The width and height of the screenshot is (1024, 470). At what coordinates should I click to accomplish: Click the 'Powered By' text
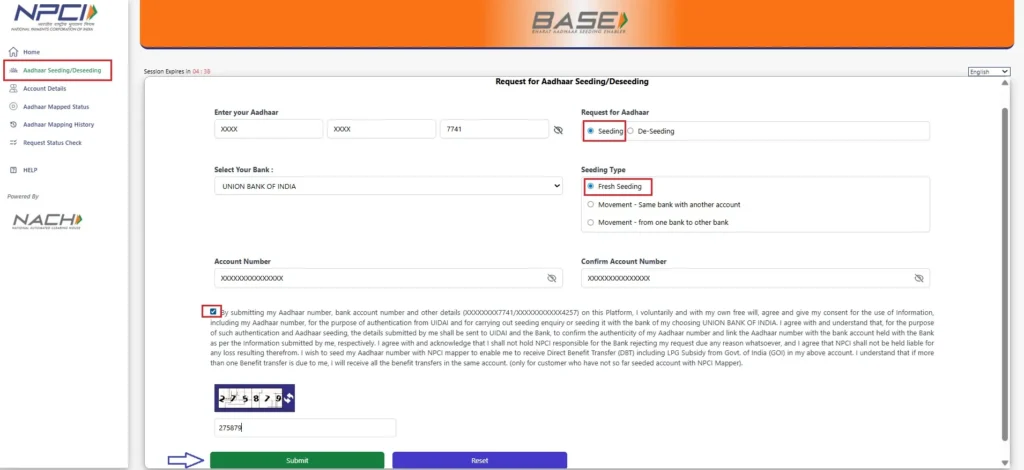pyautogui.click(x=24, y=196)
